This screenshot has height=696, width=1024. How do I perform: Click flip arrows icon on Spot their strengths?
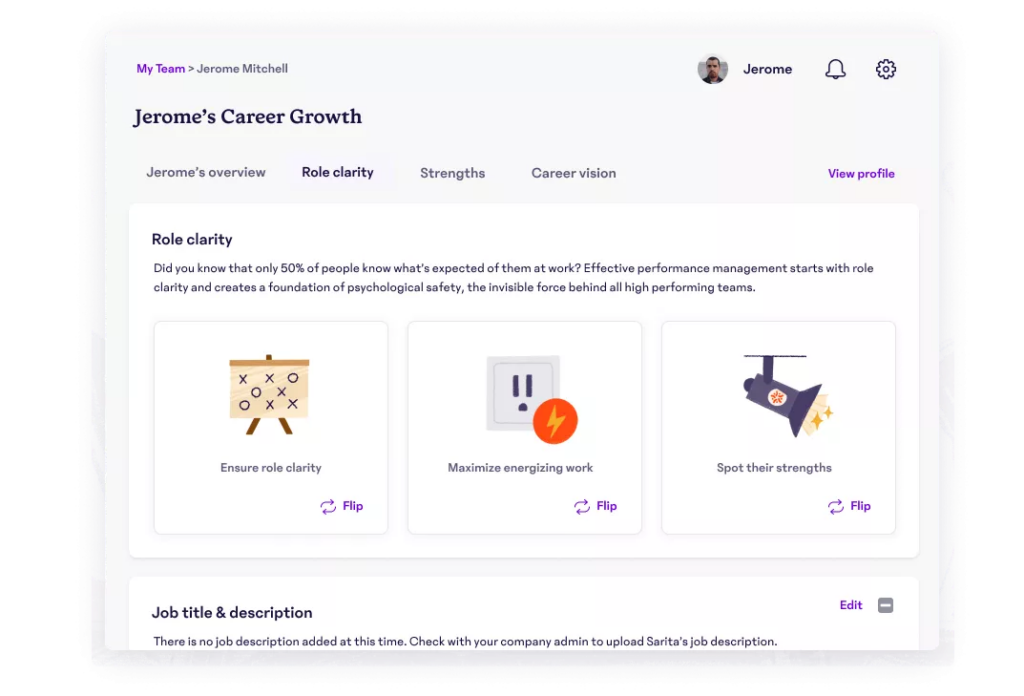835,507
